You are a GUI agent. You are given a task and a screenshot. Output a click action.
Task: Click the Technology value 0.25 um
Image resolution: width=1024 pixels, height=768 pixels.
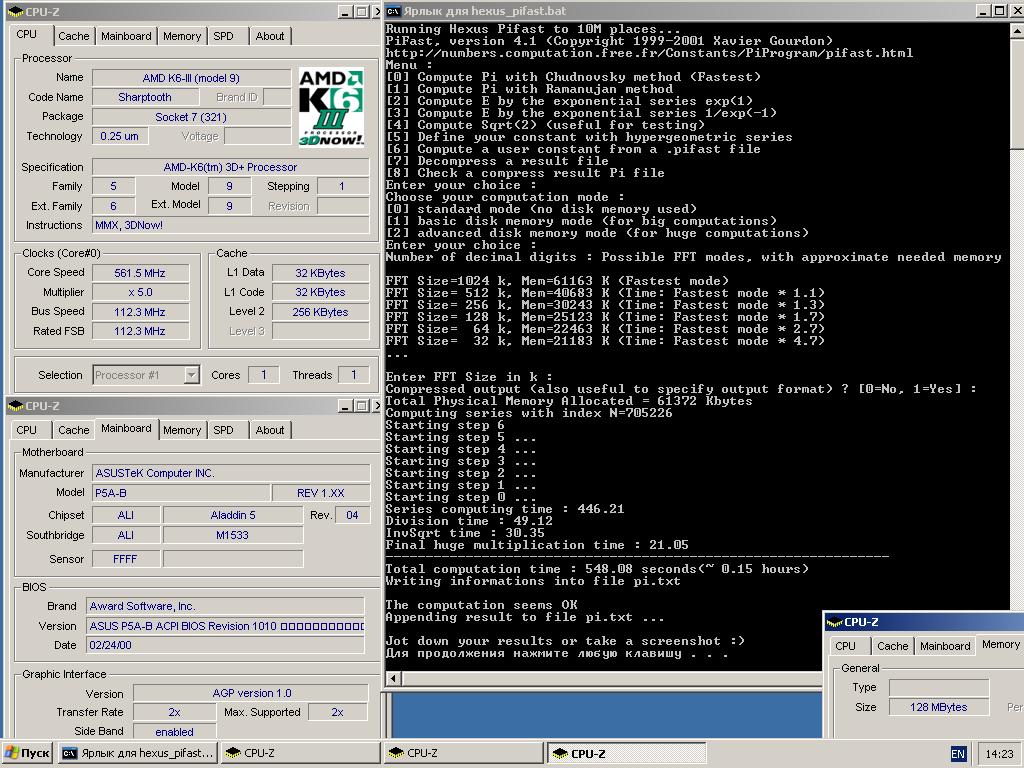pos(120,136)
